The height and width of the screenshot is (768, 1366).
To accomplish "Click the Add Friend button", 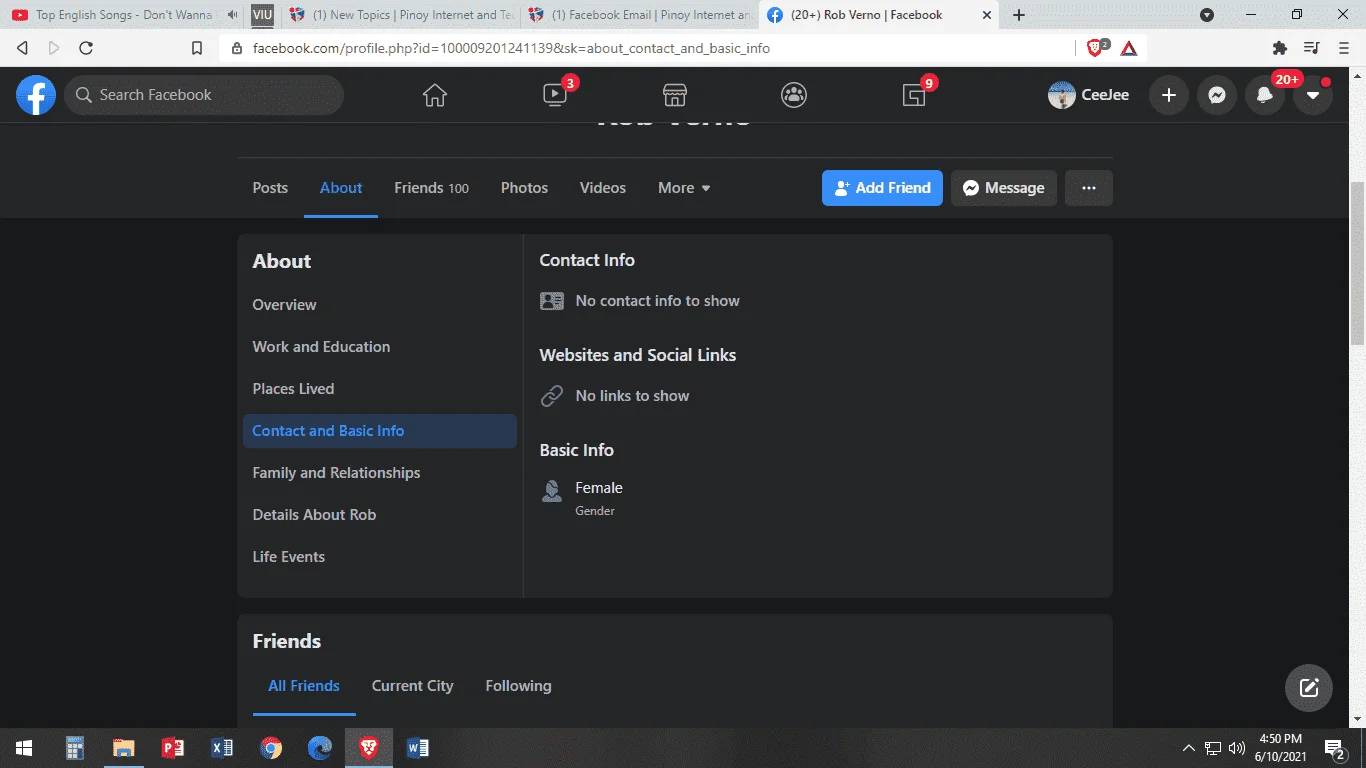I will click(882, 188).
